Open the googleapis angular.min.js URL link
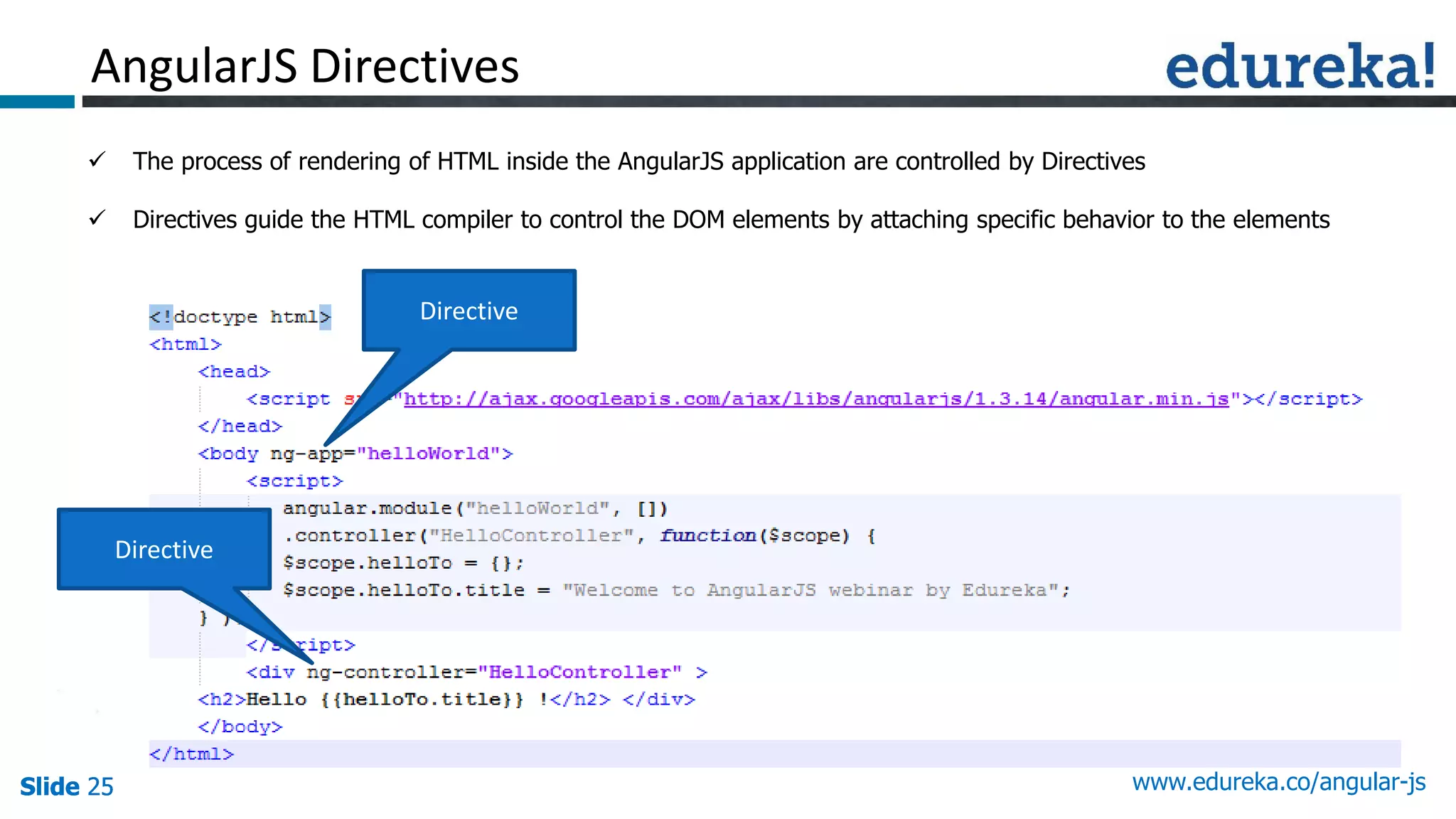This screenshot has height=819, width=1456. coord(815,400)
